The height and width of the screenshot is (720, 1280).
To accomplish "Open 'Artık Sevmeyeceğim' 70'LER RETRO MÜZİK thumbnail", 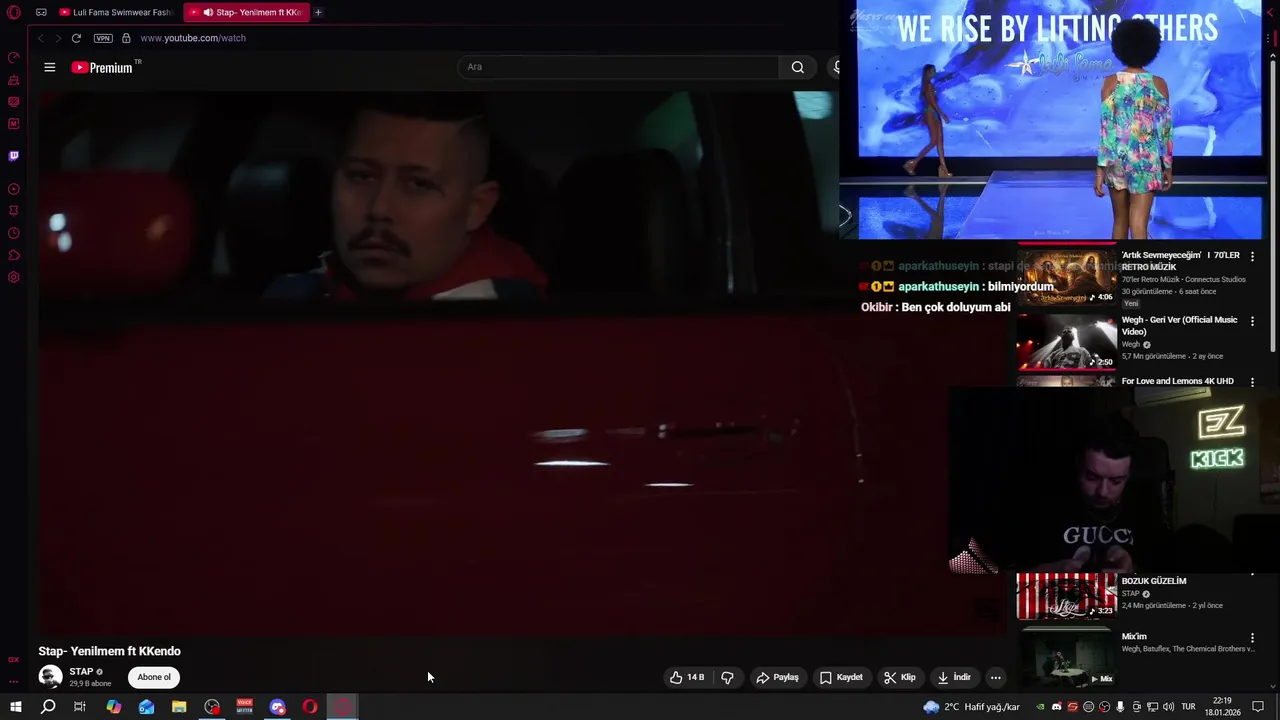I will pyautogui.click(x=1066, y=276).
